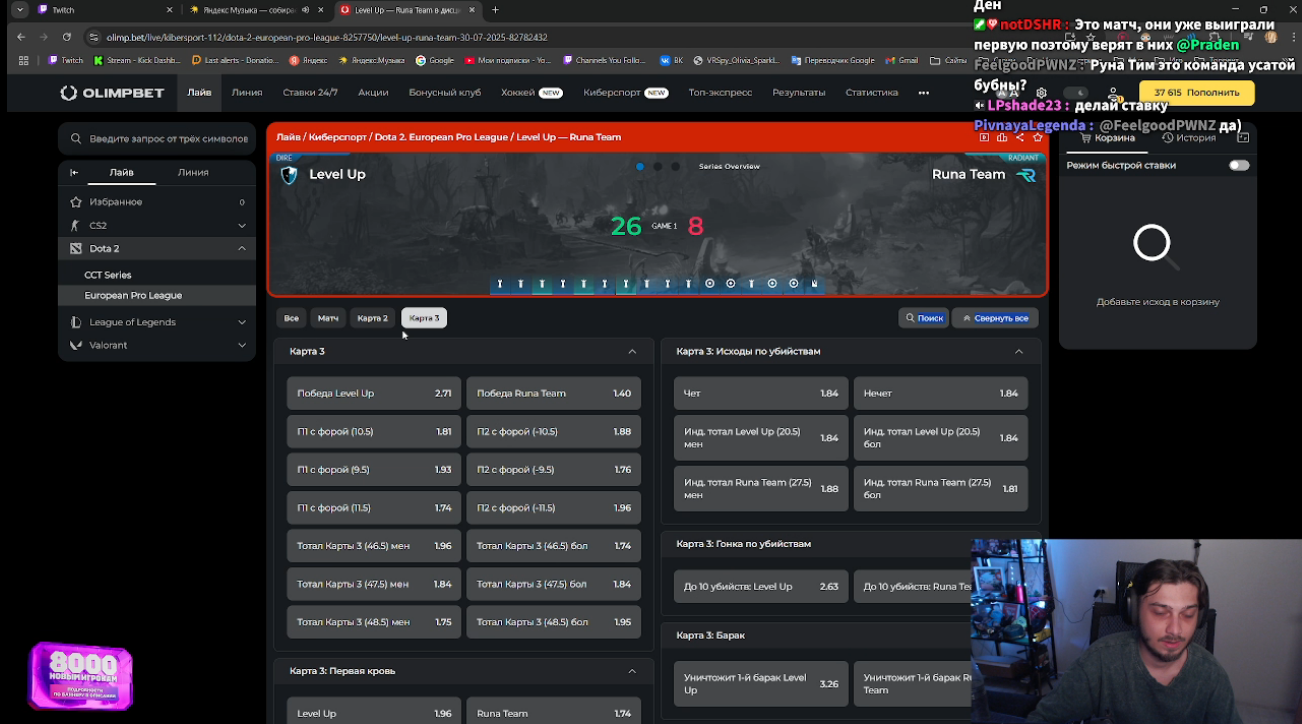This screenshot has width=1302, height=724.
Task: Select the Карта 2 filter chip
Action: pyautogui.click(x=372, y=318)
